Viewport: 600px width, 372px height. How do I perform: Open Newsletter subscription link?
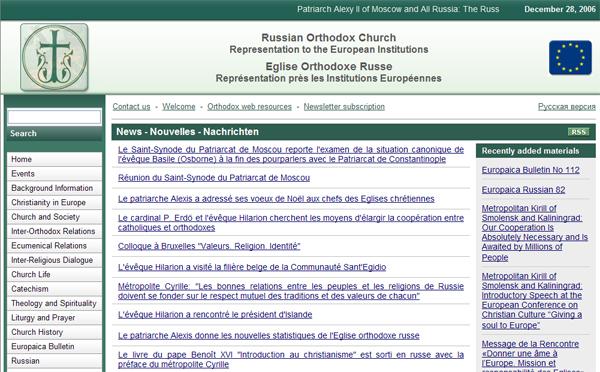click(x=344, y=107)
